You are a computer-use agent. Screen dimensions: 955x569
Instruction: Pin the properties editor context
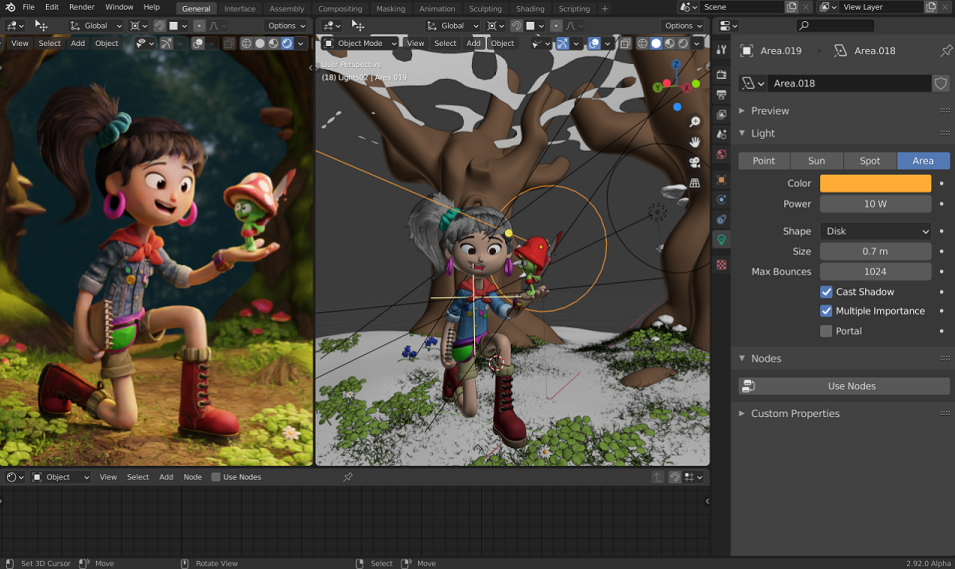[x=946, y=51]
